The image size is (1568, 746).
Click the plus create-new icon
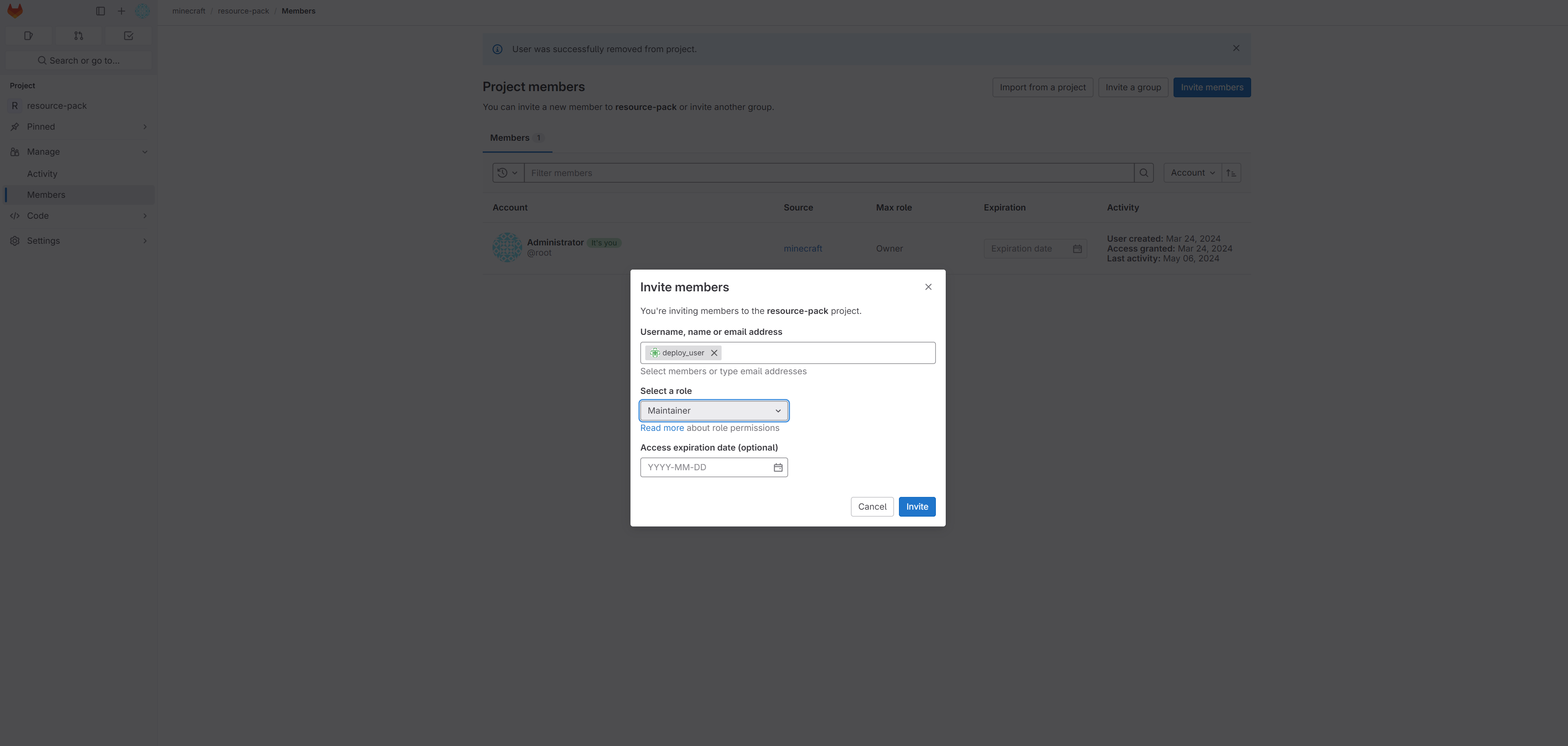[x=121, y=11]
